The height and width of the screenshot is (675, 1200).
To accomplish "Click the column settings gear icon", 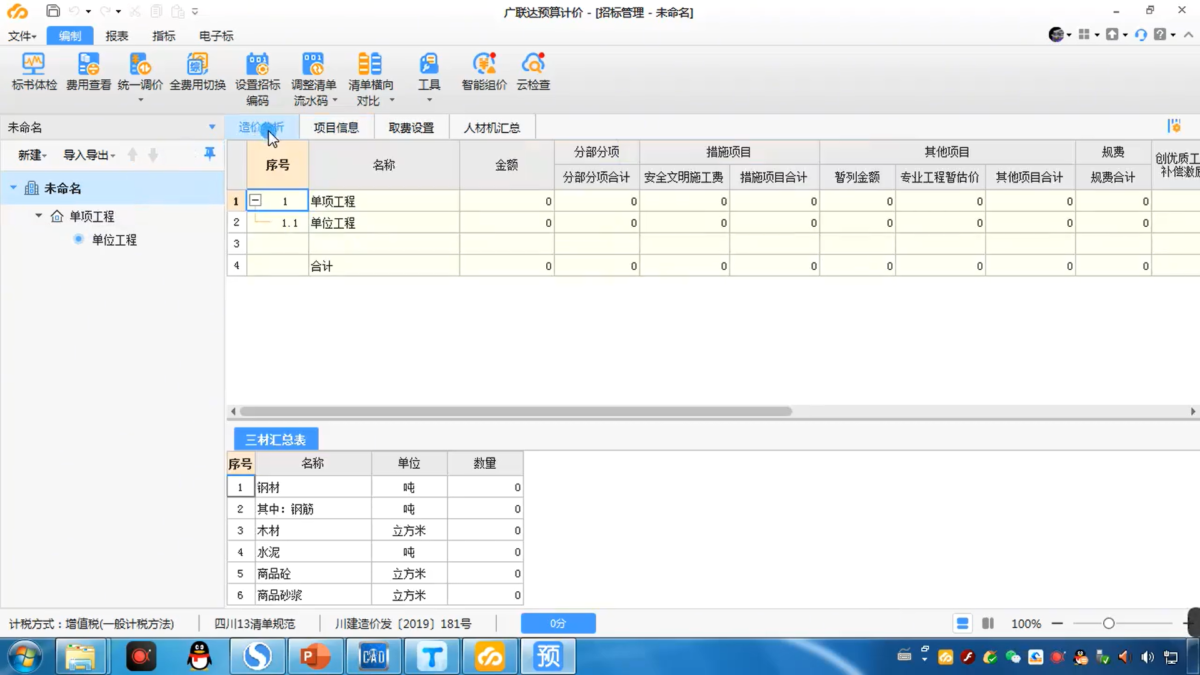I will 1174,126.
